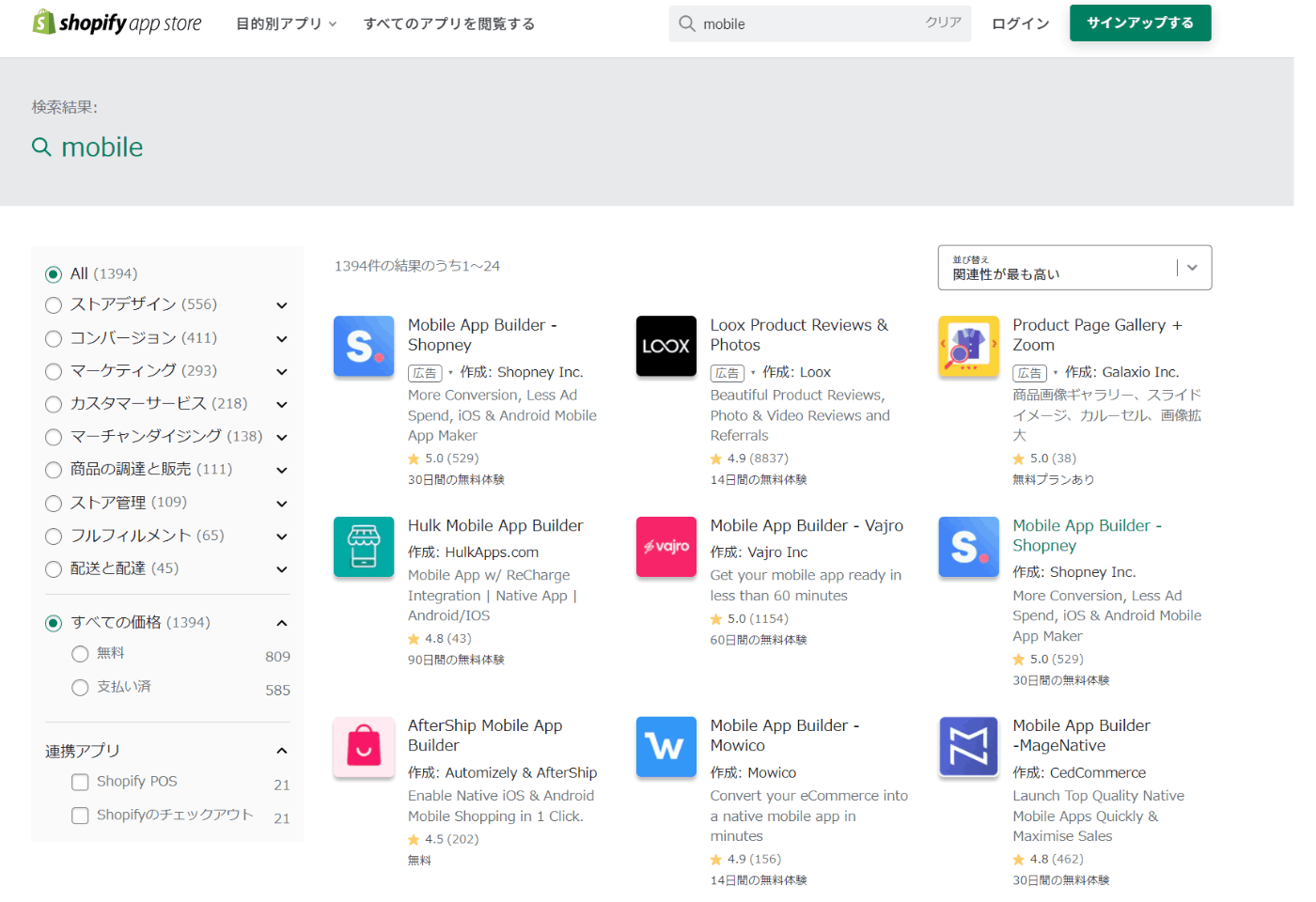Select the 支払い済 price radio button
This screenshot has height=902, width=1316.
pos(80,688)
